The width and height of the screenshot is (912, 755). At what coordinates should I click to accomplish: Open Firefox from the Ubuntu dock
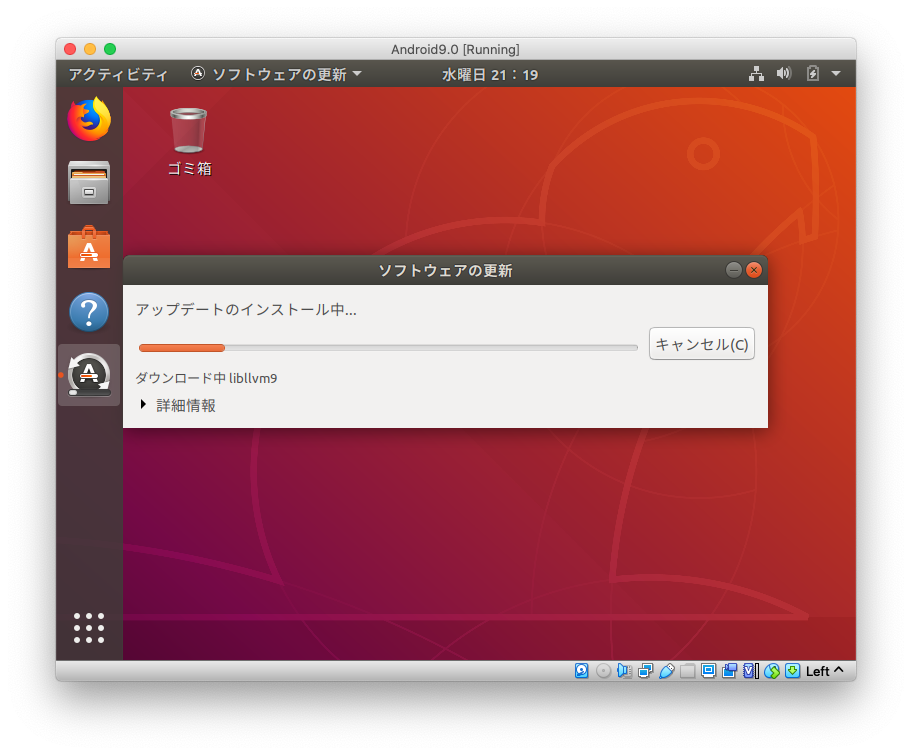pyautogui.click(x=89, y=119)
